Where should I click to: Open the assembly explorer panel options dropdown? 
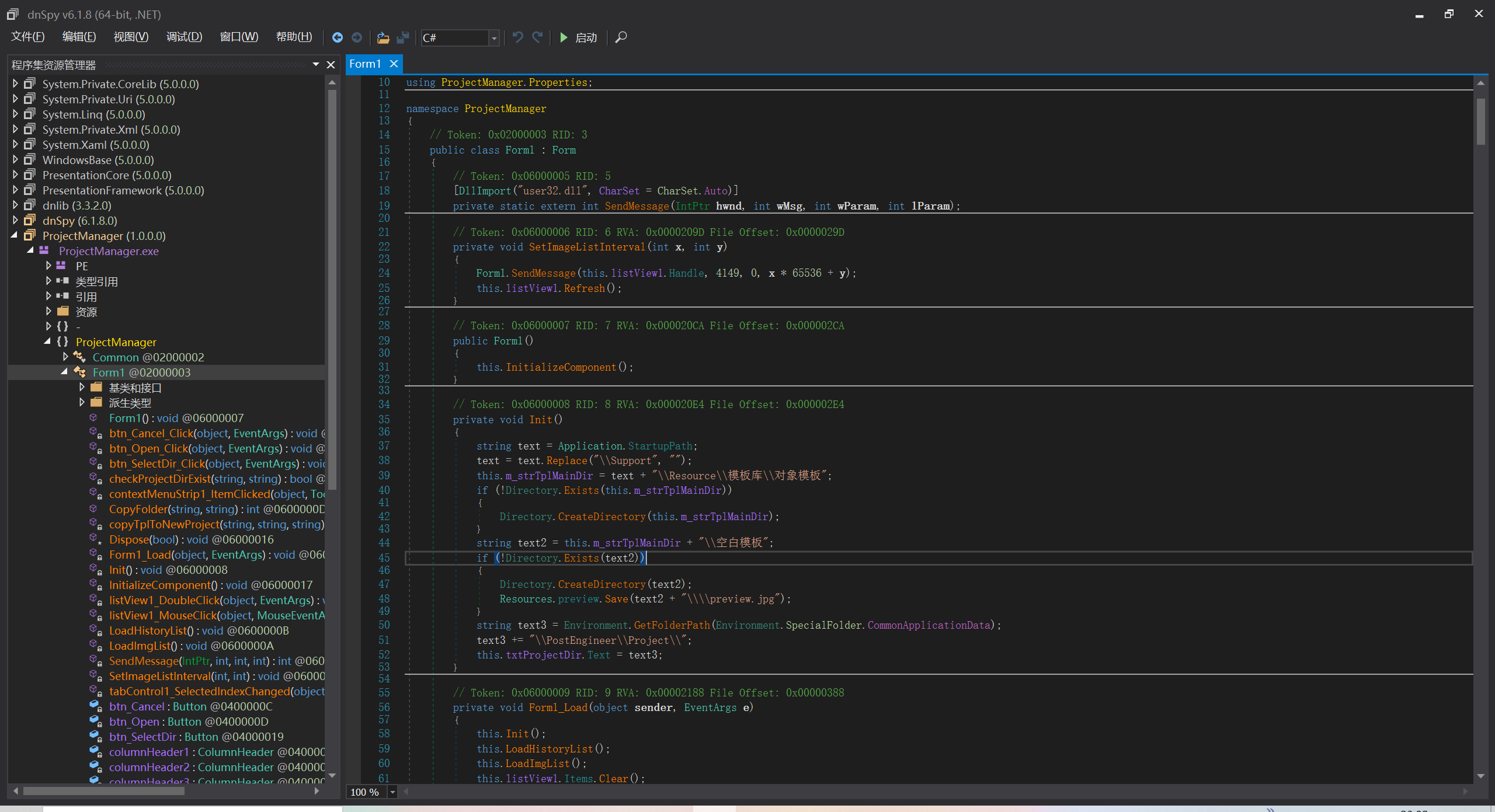(x=316, y=64)
